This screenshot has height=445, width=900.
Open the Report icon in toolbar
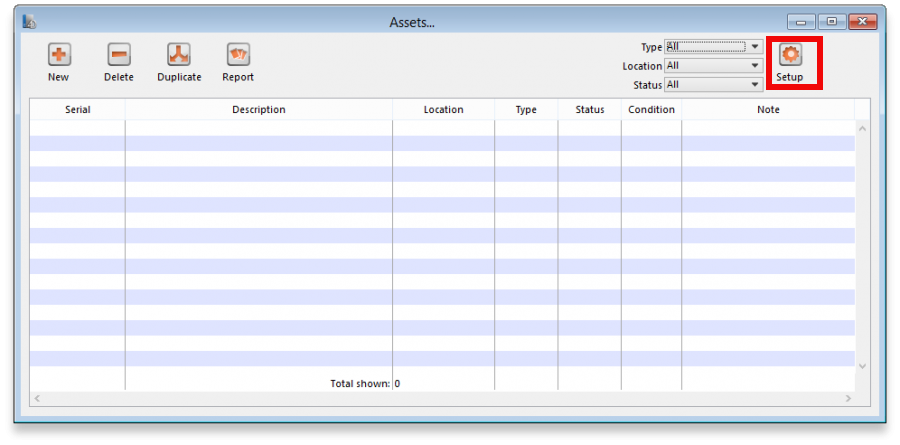point(238,55)
